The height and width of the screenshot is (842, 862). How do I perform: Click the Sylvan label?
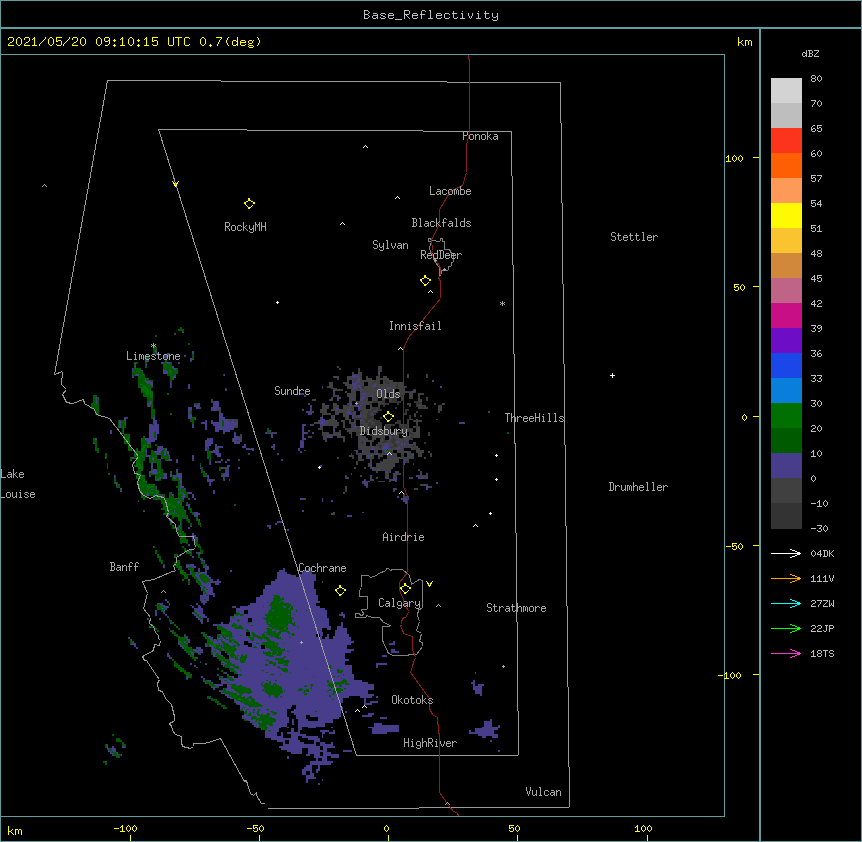pyautogui.click(x=390, y=245)
